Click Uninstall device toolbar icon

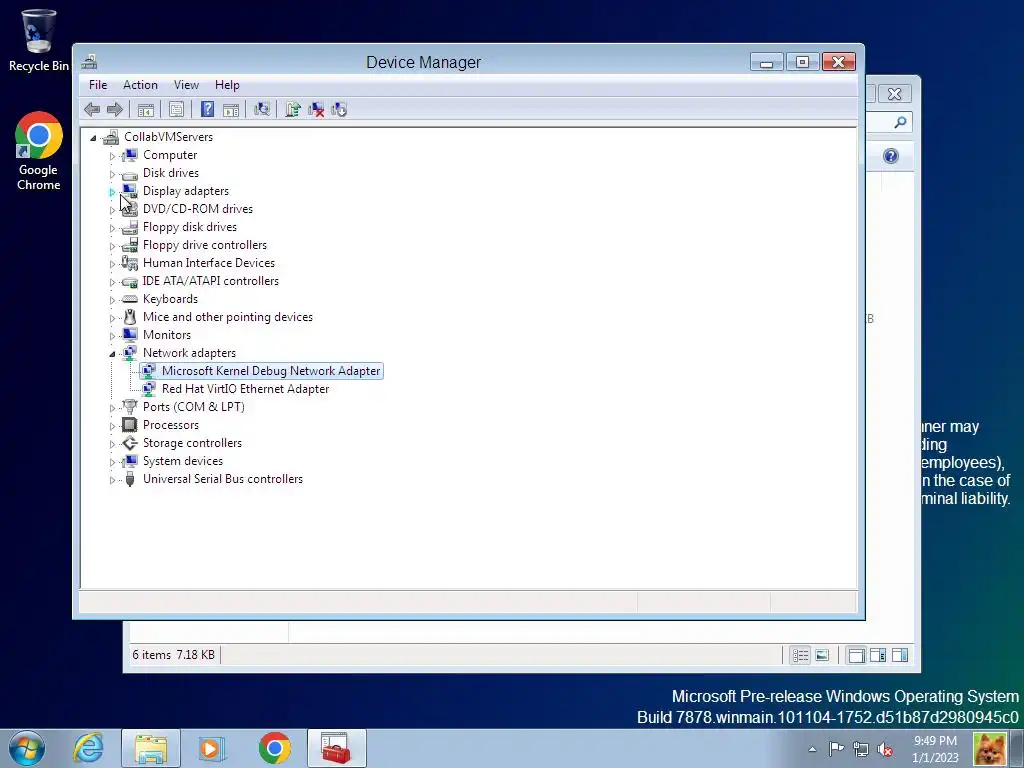tap(316, 110)
